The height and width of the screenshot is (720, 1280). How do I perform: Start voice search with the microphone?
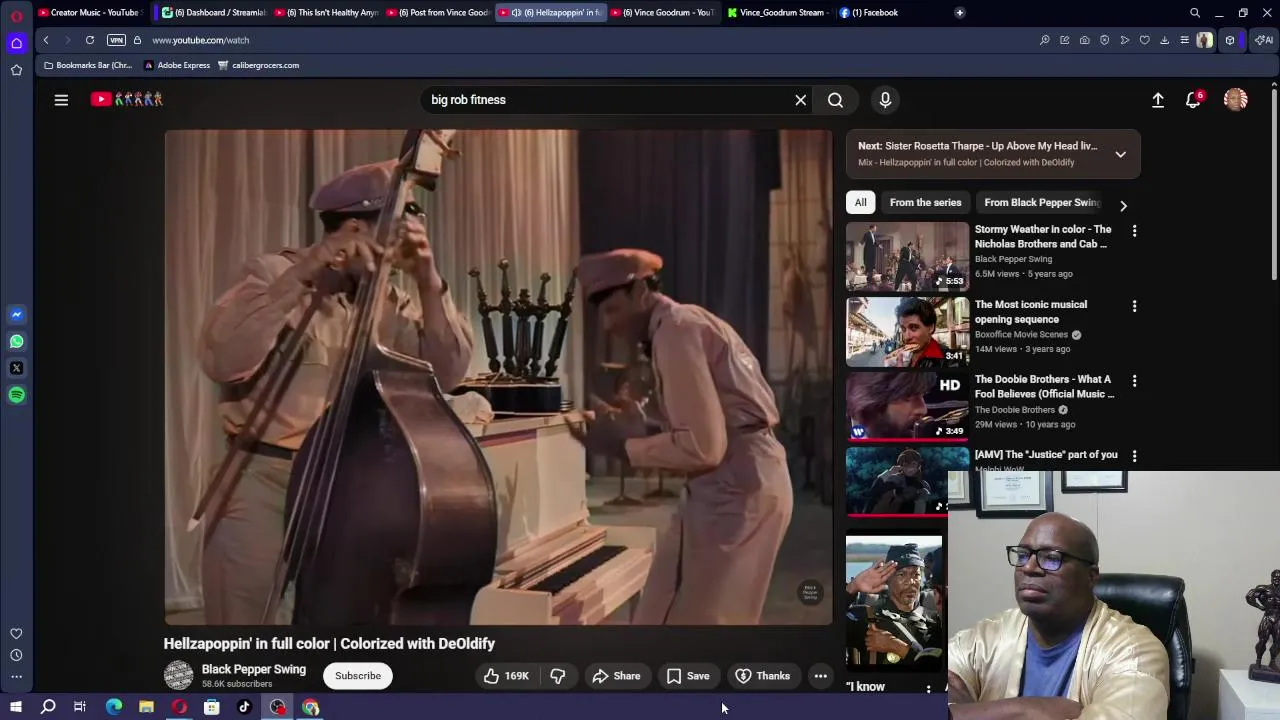pos(885,100)
